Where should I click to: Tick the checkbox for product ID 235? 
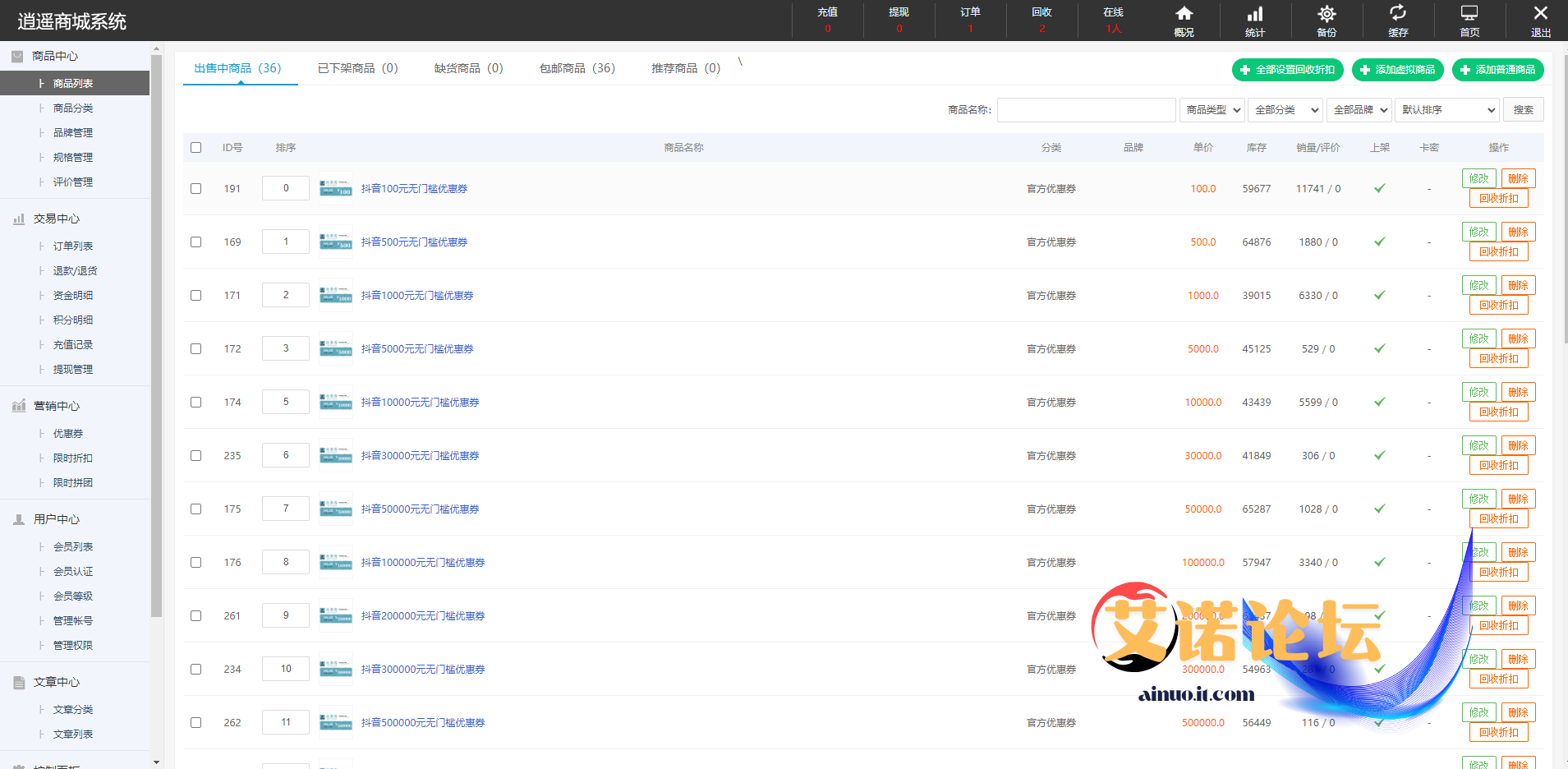195,455
